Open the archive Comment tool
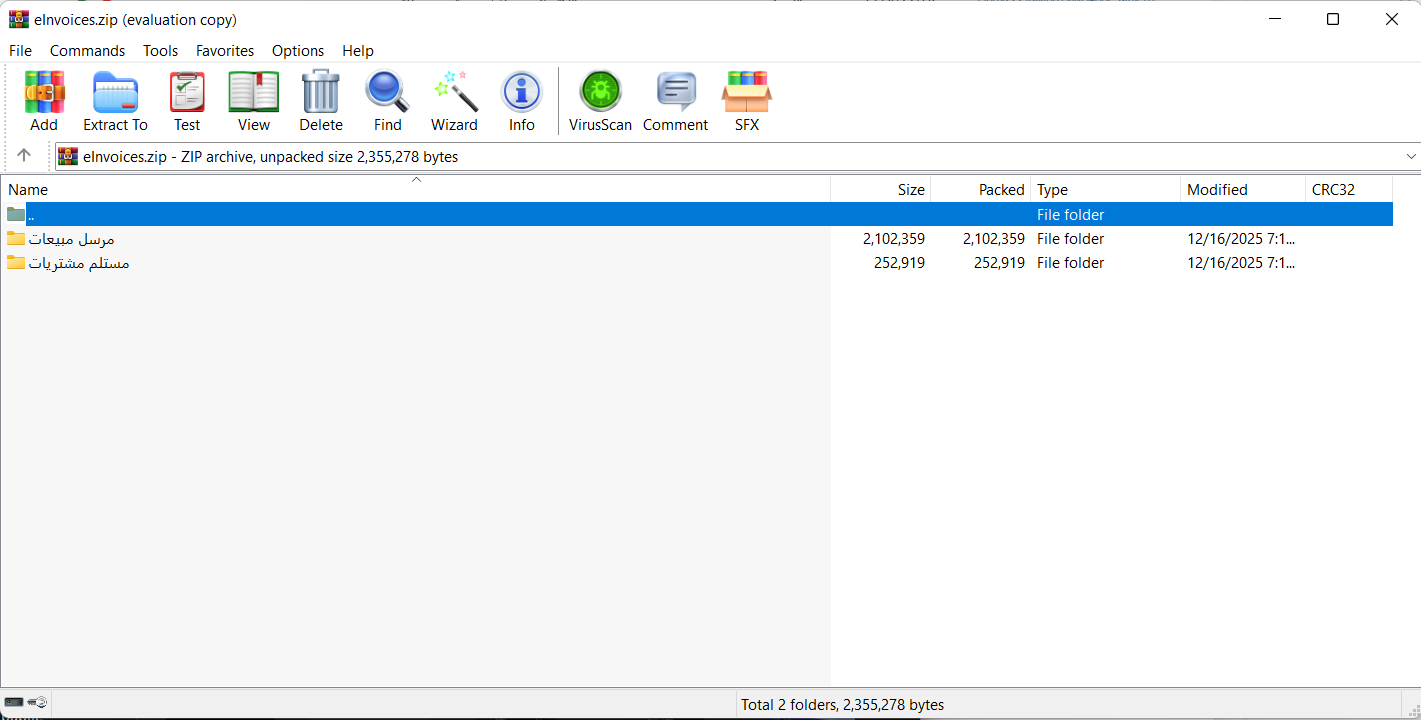 click(675, 101)
